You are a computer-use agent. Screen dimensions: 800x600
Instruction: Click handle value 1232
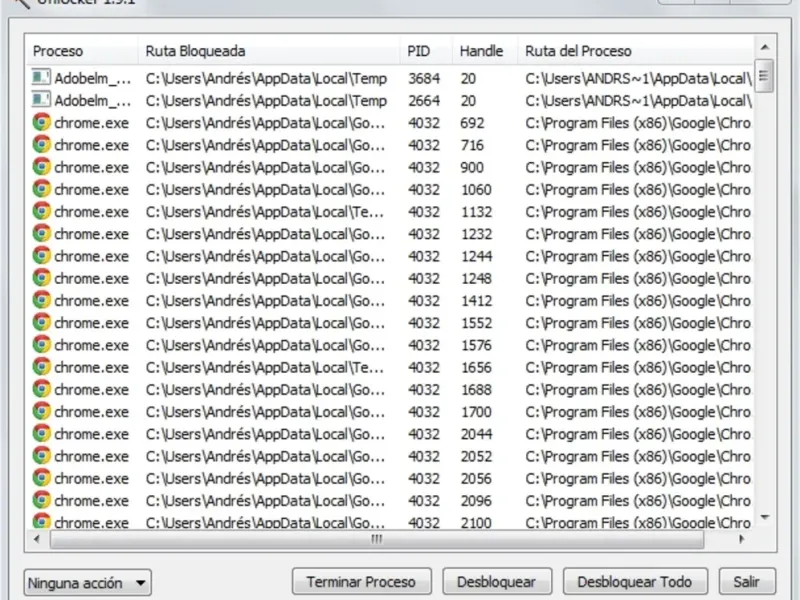pos(477,234)
